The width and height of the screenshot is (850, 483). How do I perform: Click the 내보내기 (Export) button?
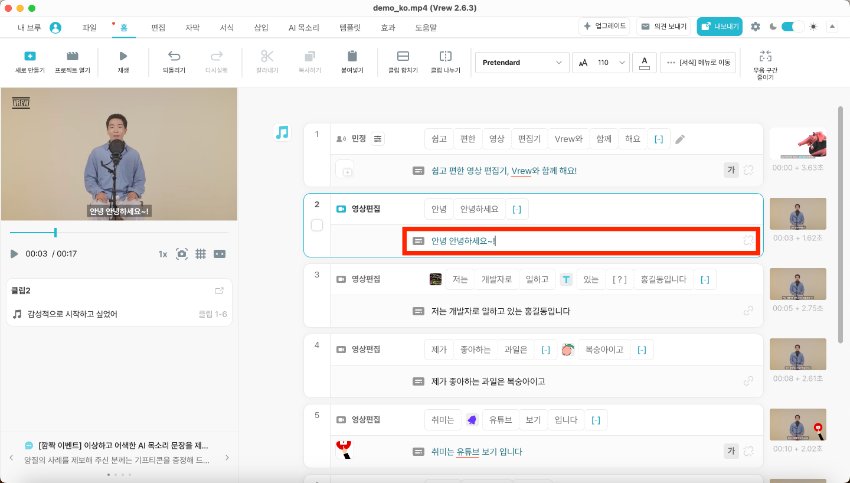pos(719,27)
